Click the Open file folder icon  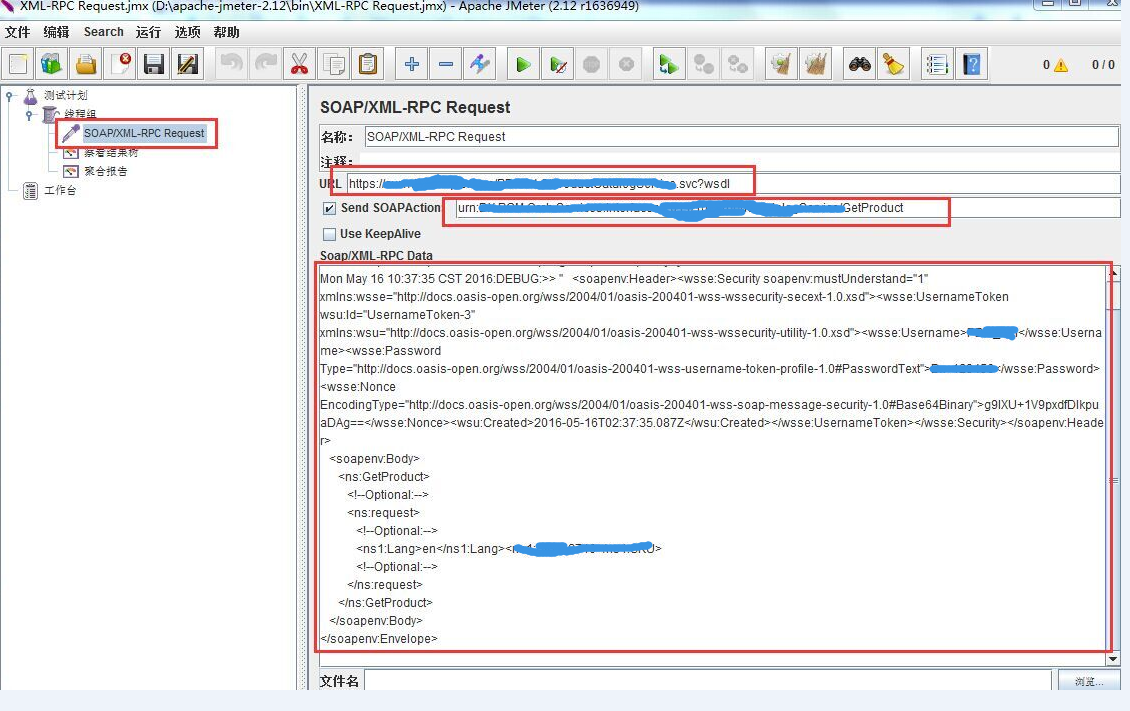[x=86, y=65]
